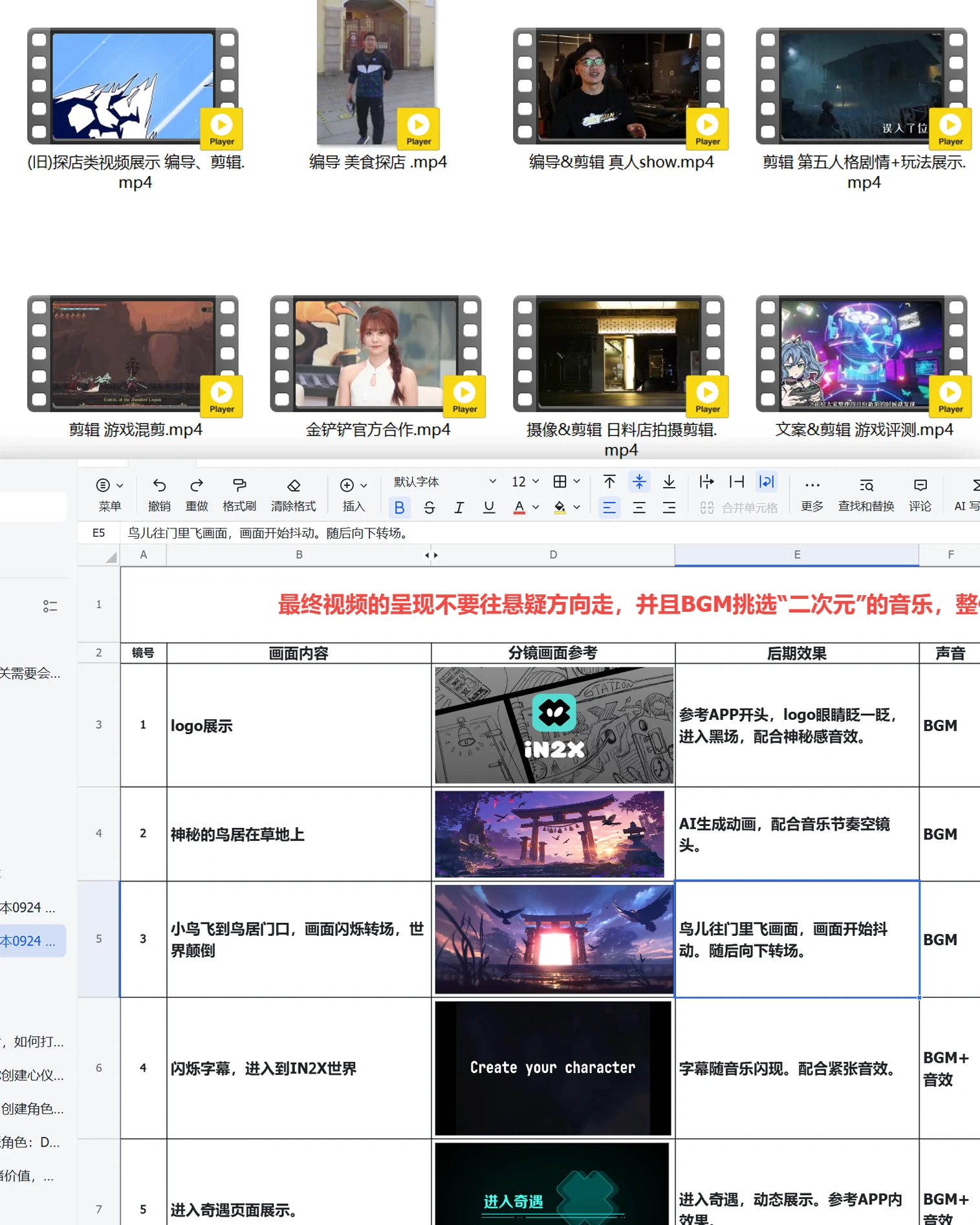Apply the red font color (A)
The image size is (980, 1225).
[x=519, y=508]
